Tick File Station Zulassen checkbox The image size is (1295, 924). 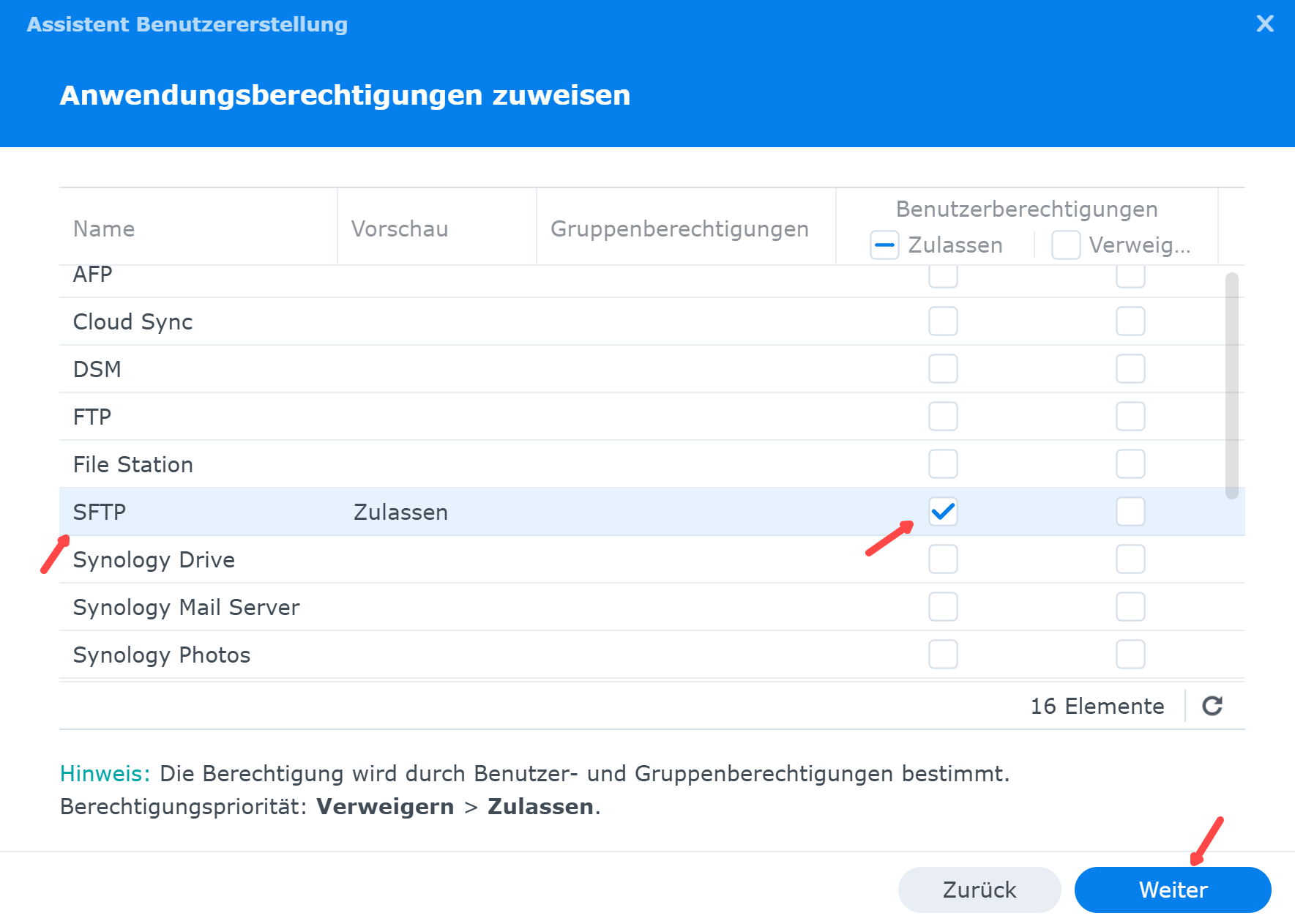point(943,464)
